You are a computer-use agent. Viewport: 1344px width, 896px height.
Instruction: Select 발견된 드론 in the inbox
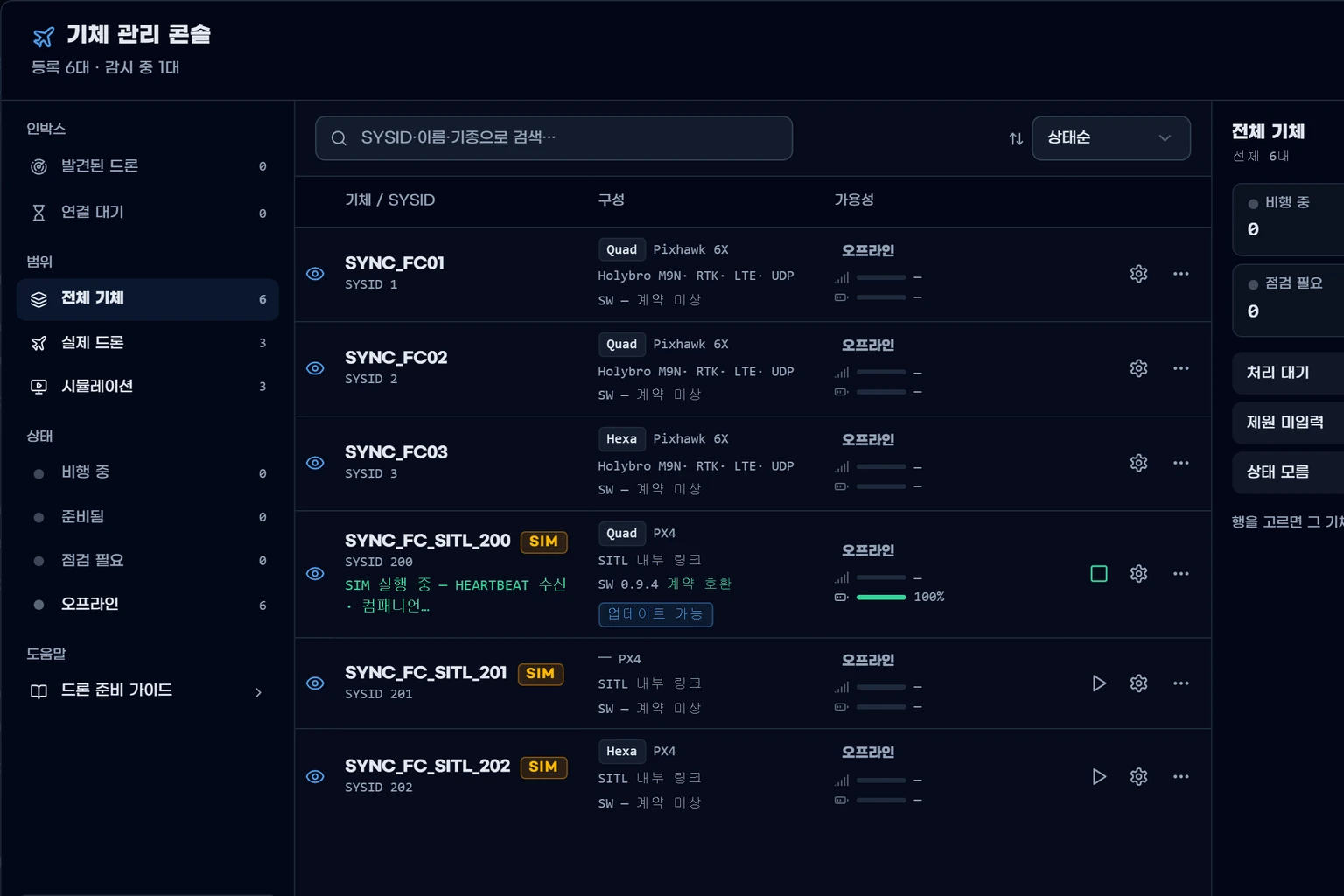tap(147, 166)
